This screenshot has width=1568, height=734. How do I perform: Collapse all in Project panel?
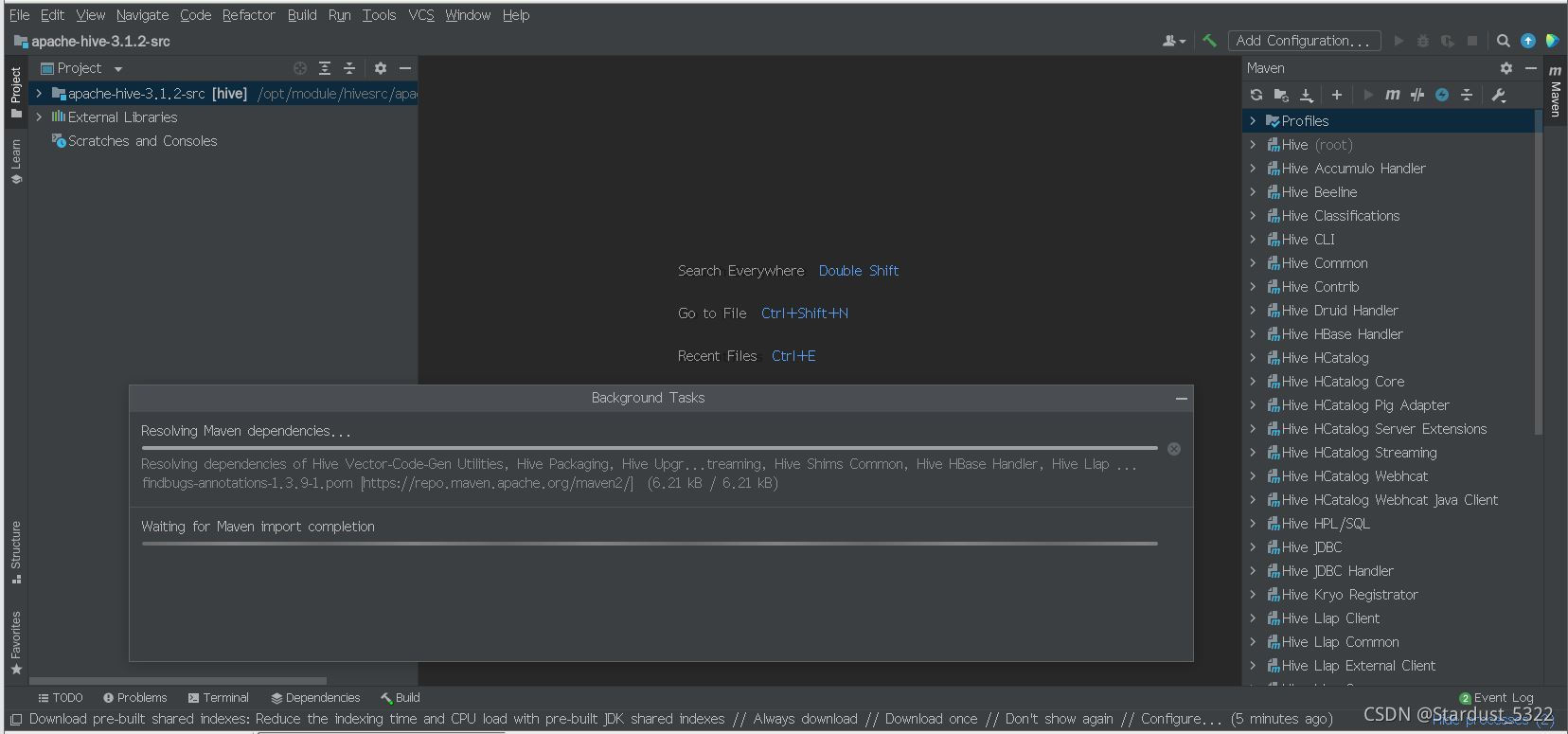tap(349, 68)
